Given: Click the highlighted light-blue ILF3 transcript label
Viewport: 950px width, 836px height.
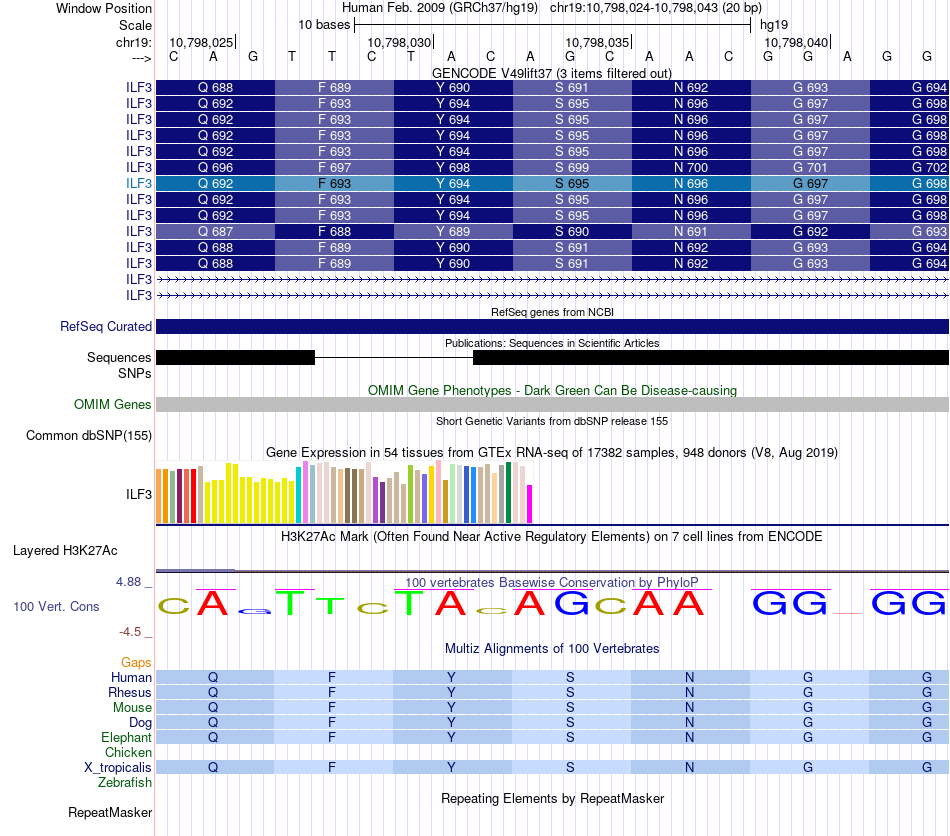Looking at the screenshot, I should coord(139,184).
